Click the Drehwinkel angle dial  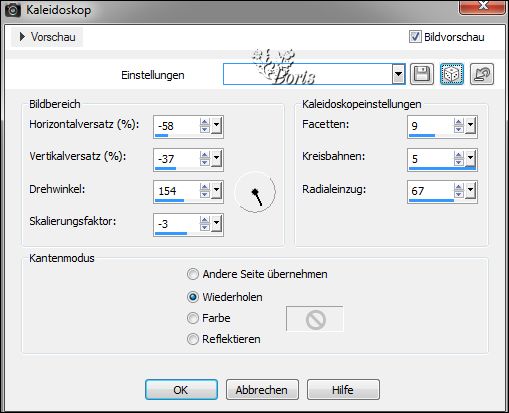click(x=255, y=192)
